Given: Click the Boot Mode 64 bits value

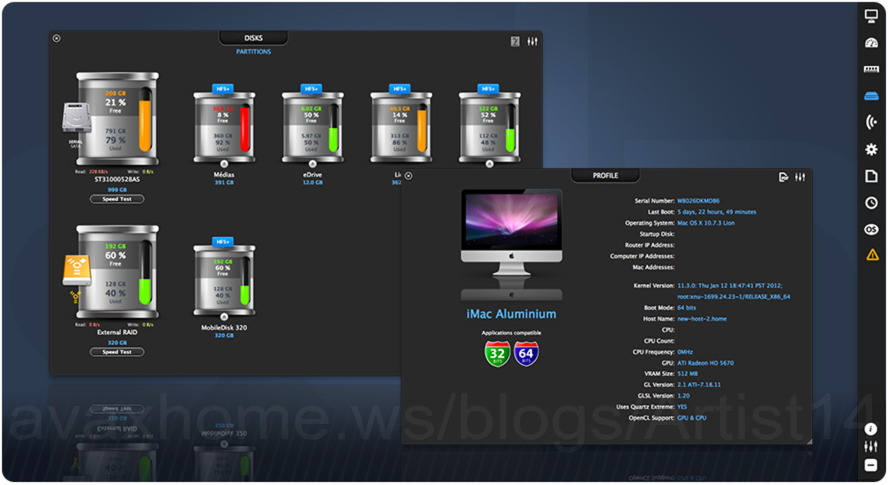Looking at the screenshot, I should (x=687, y=308).
